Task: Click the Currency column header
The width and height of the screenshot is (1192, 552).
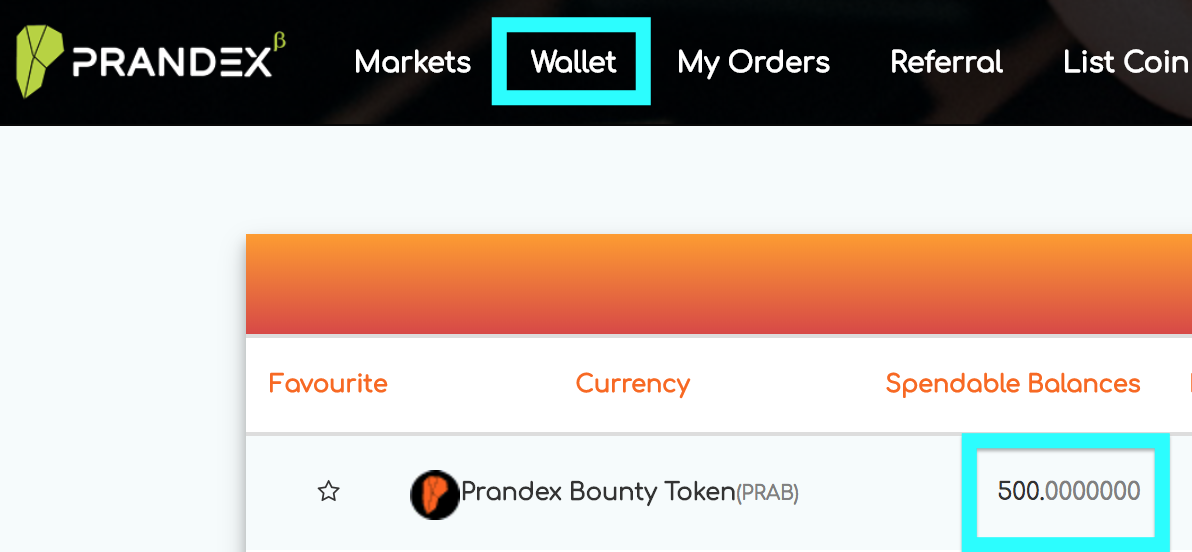Action: tap(632, 384)
